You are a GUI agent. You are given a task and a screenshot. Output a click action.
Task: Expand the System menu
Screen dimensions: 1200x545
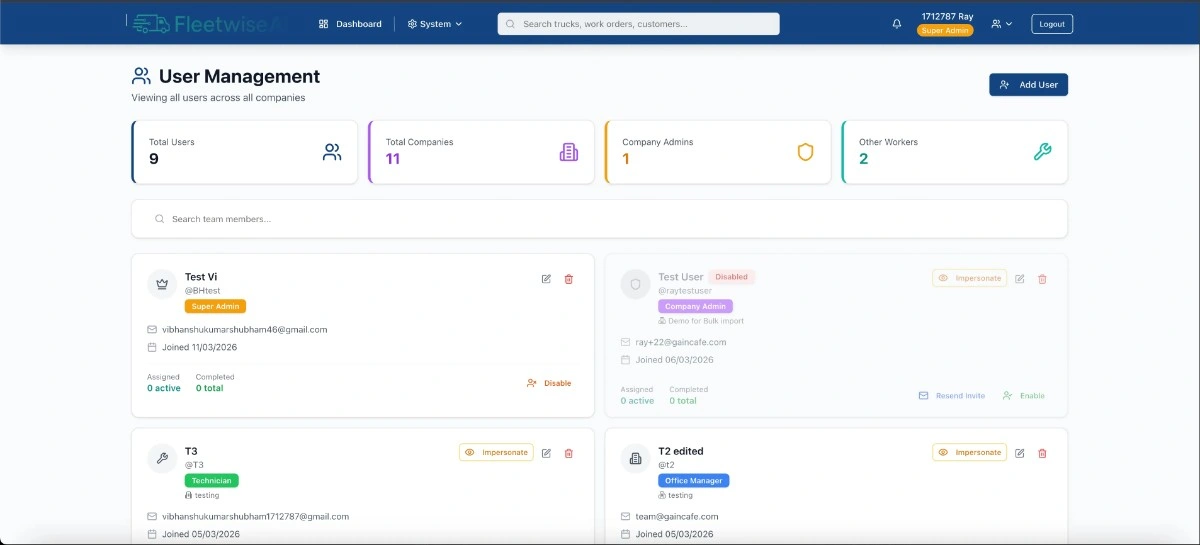(x=435, y=24)
